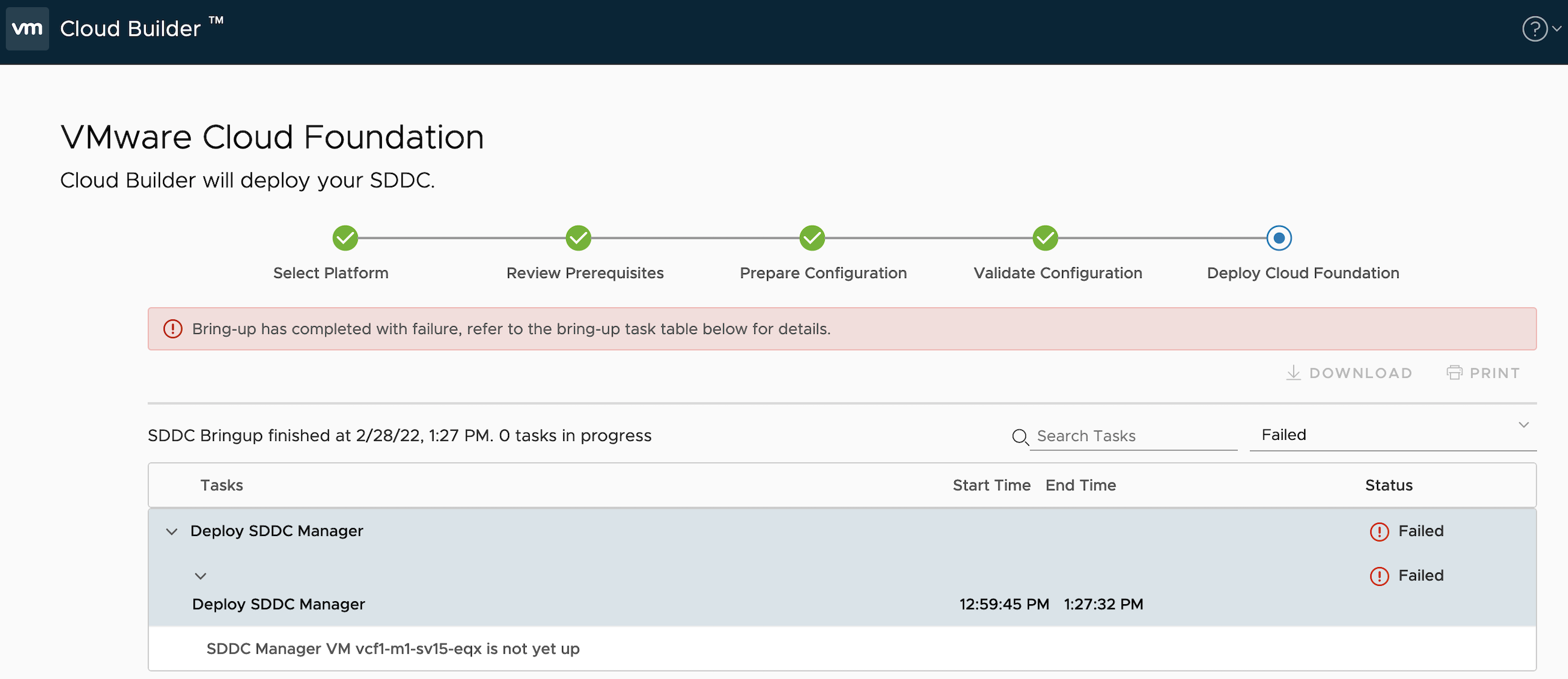Open the help question mark menu

pos(1534,29)
